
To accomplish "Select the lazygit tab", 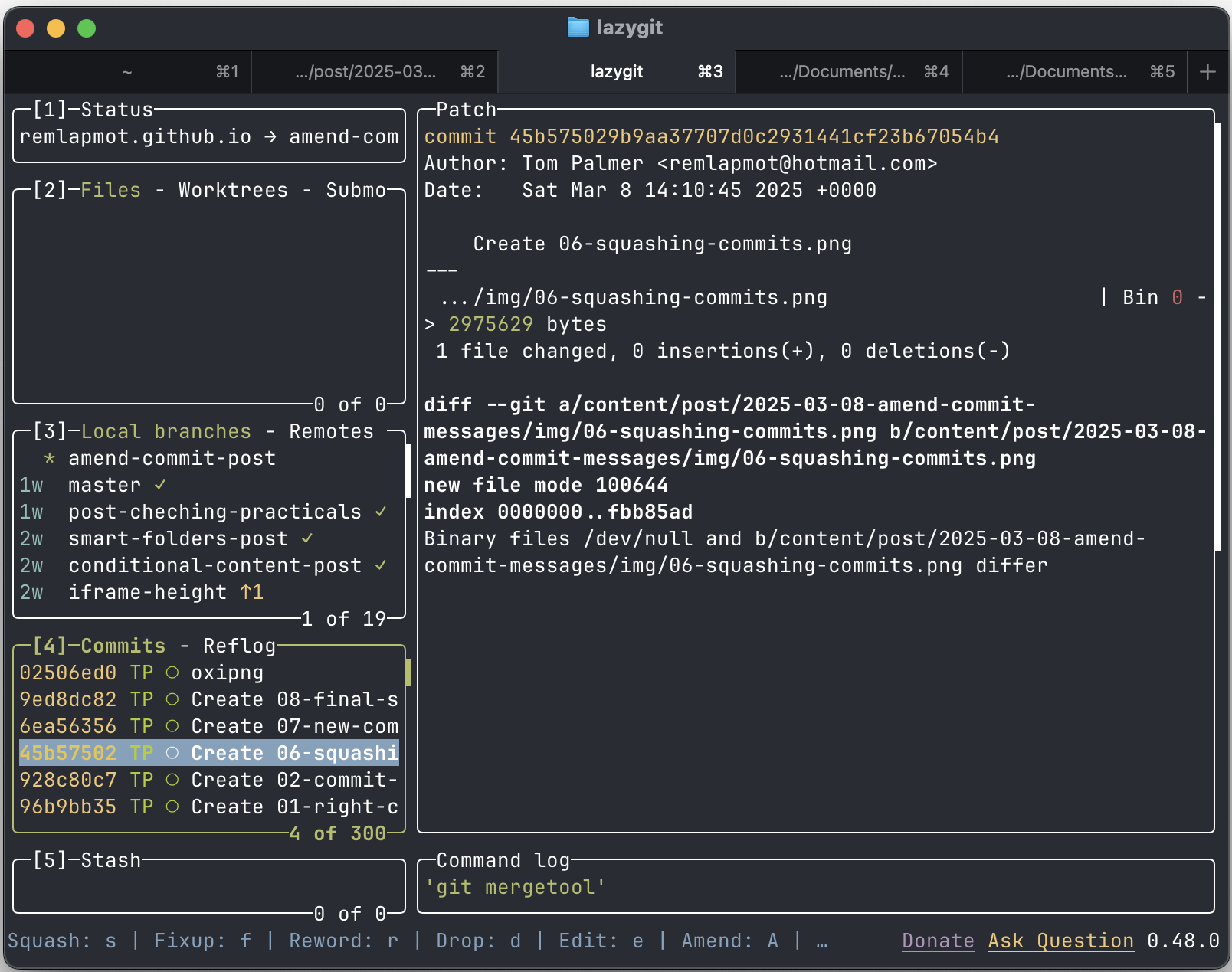I will pyautogui.click(x=617, y=72).
